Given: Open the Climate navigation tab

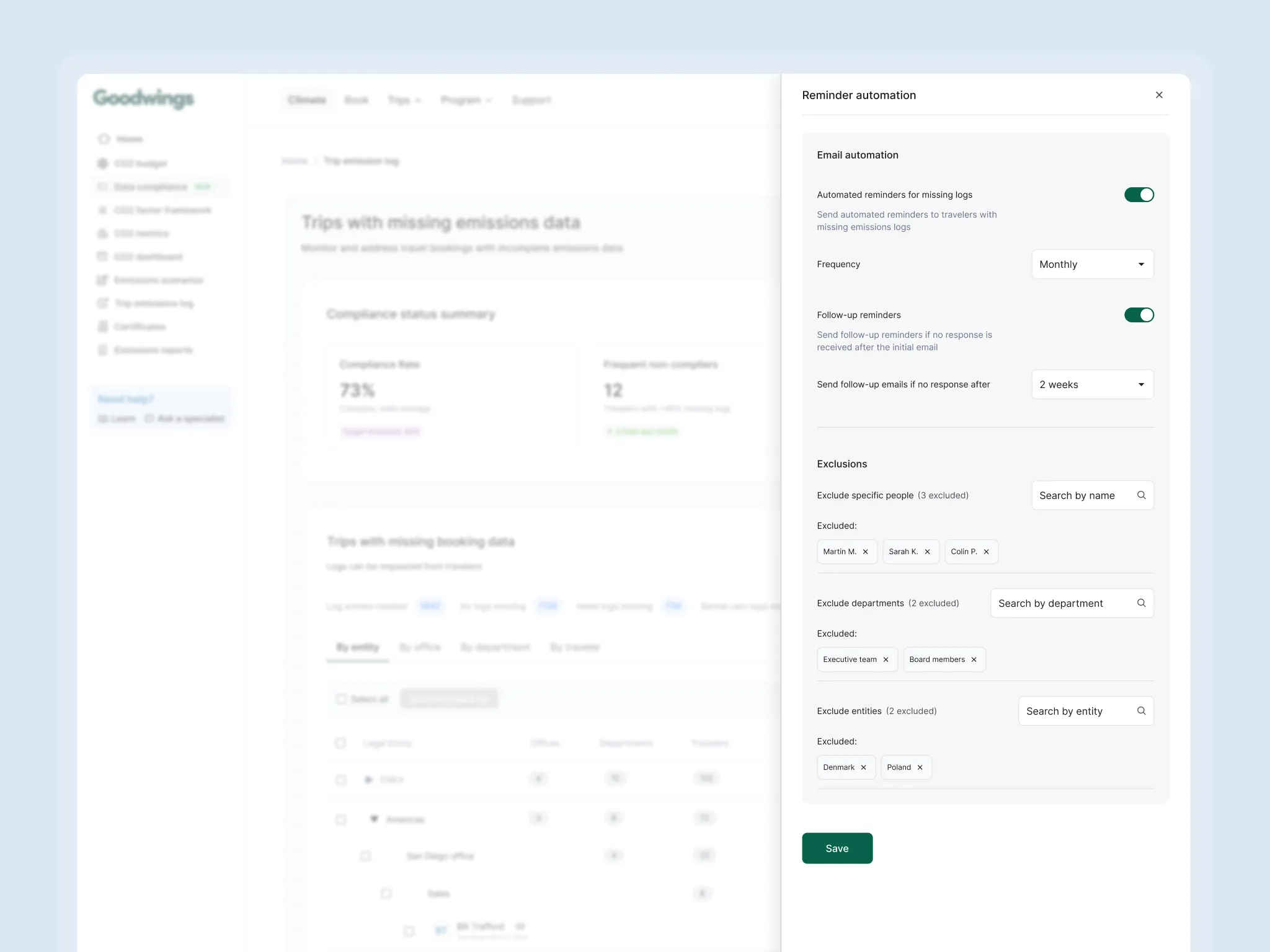Looking at the screenshot, I should coord(307,100).
